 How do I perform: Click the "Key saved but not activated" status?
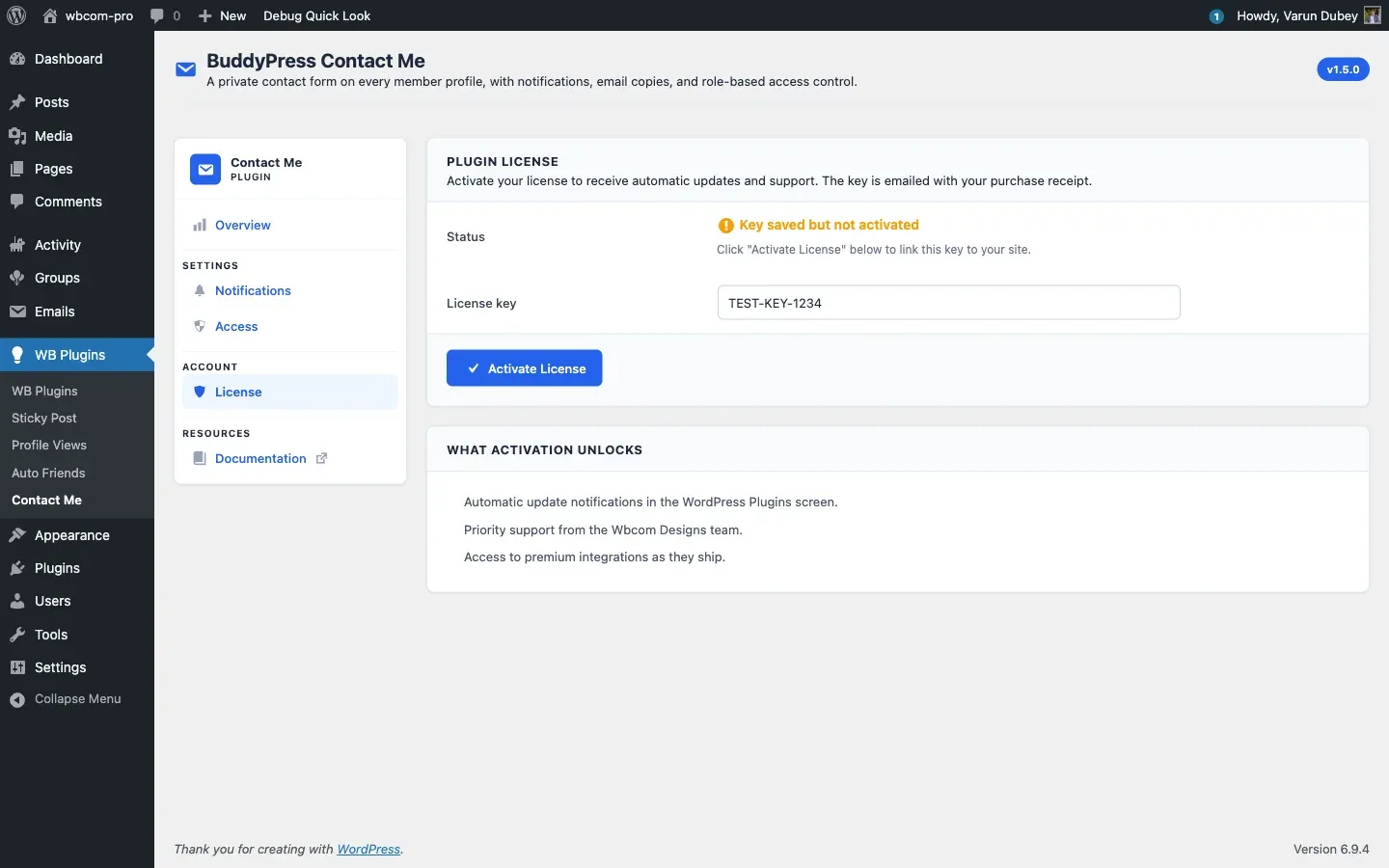pyautogui.click(x=829, y=225)
